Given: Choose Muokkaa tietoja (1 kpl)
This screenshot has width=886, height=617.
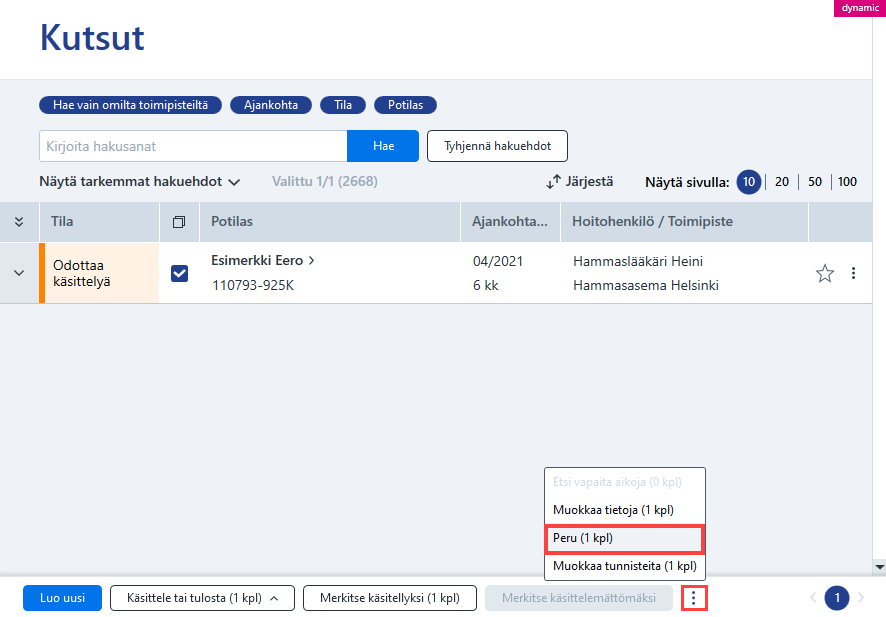Looking at the screenshot, I should coord(624,510).
